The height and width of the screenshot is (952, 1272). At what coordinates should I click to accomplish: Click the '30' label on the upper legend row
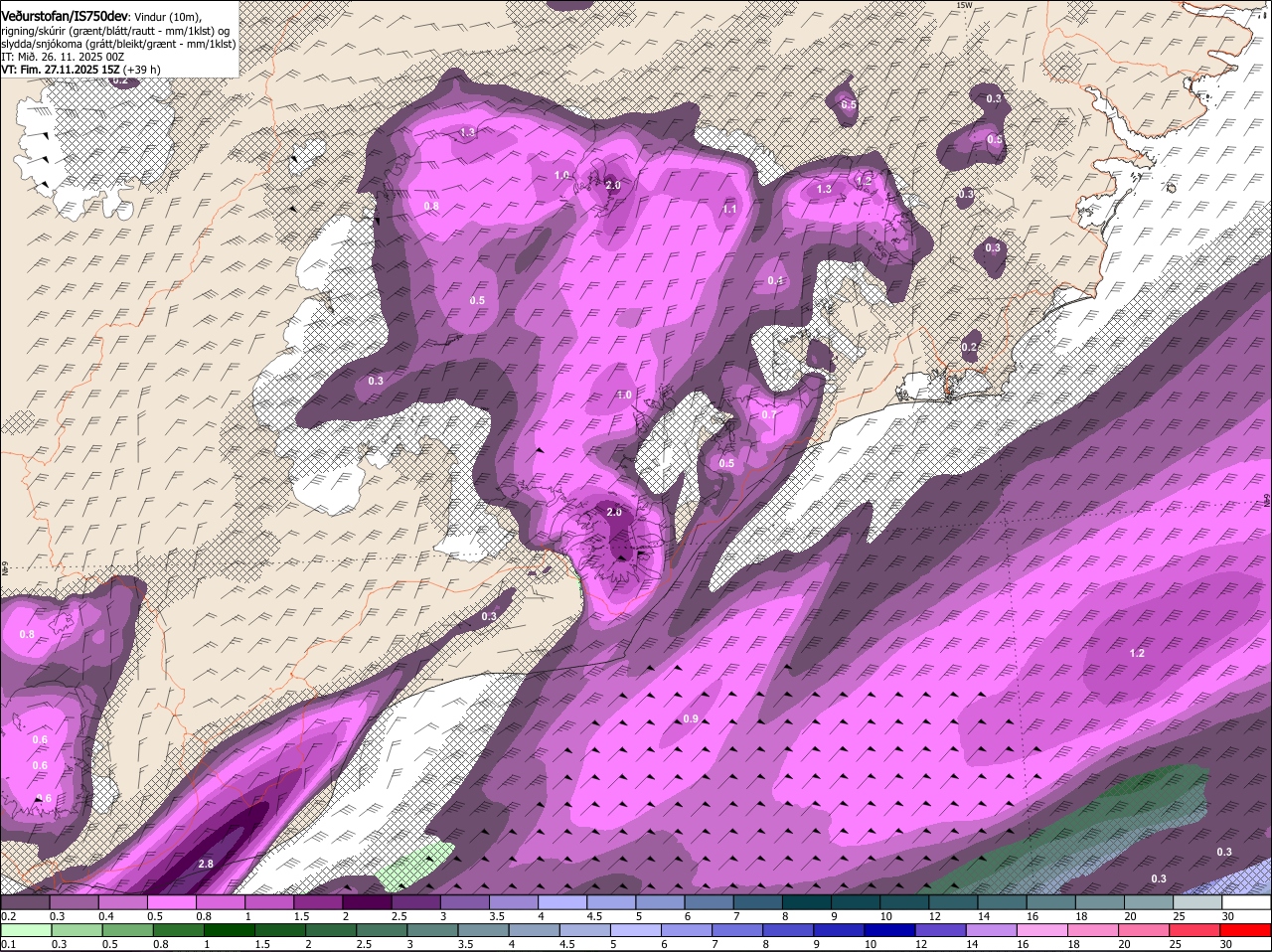1228,916
